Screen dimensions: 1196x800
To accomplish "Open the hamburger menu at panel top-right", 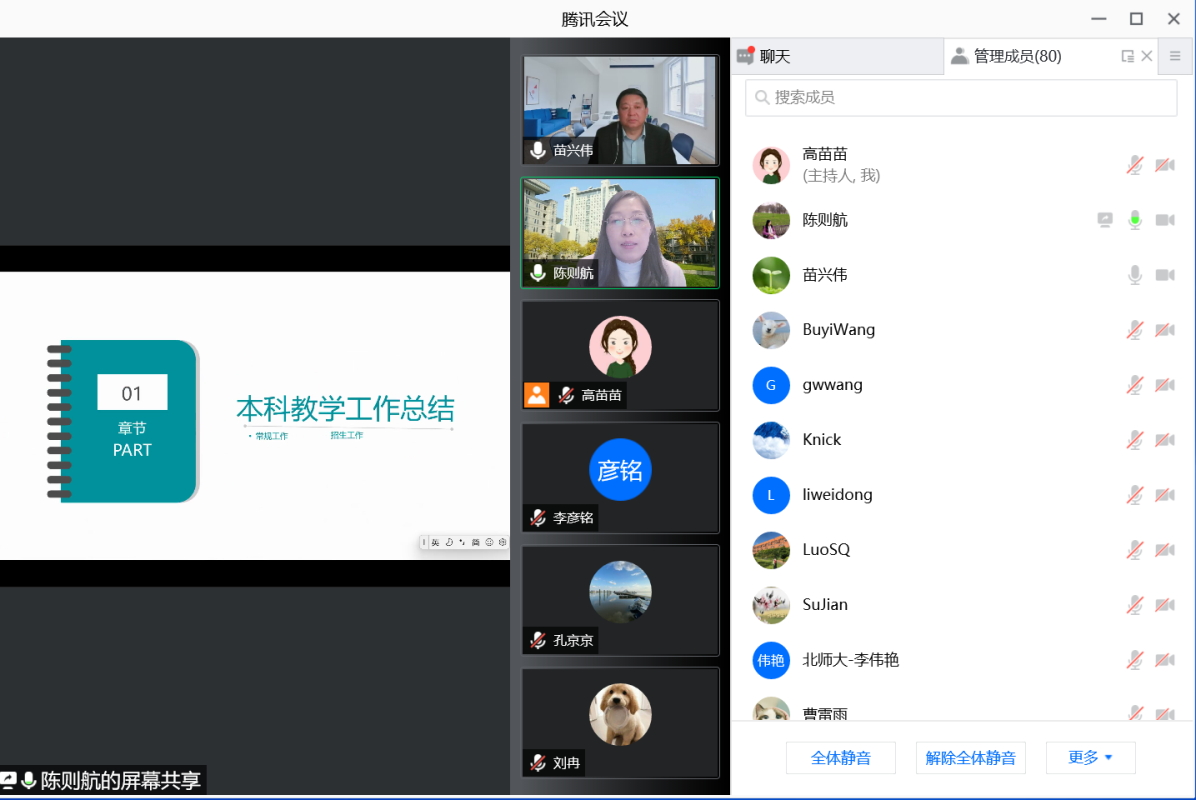I will pos(1173,56).
